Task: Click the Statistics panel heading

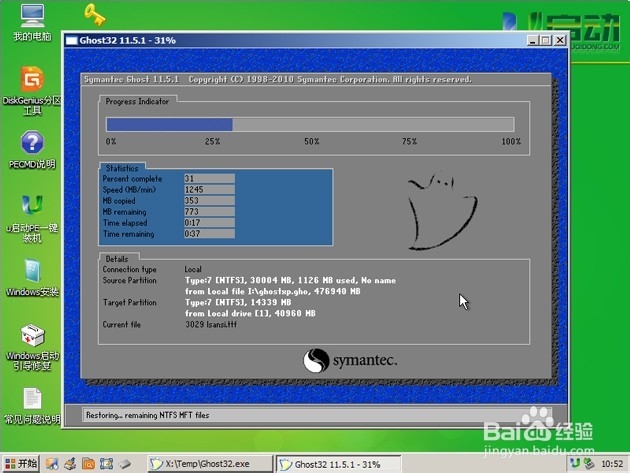Action: click(x=122, y=168)
